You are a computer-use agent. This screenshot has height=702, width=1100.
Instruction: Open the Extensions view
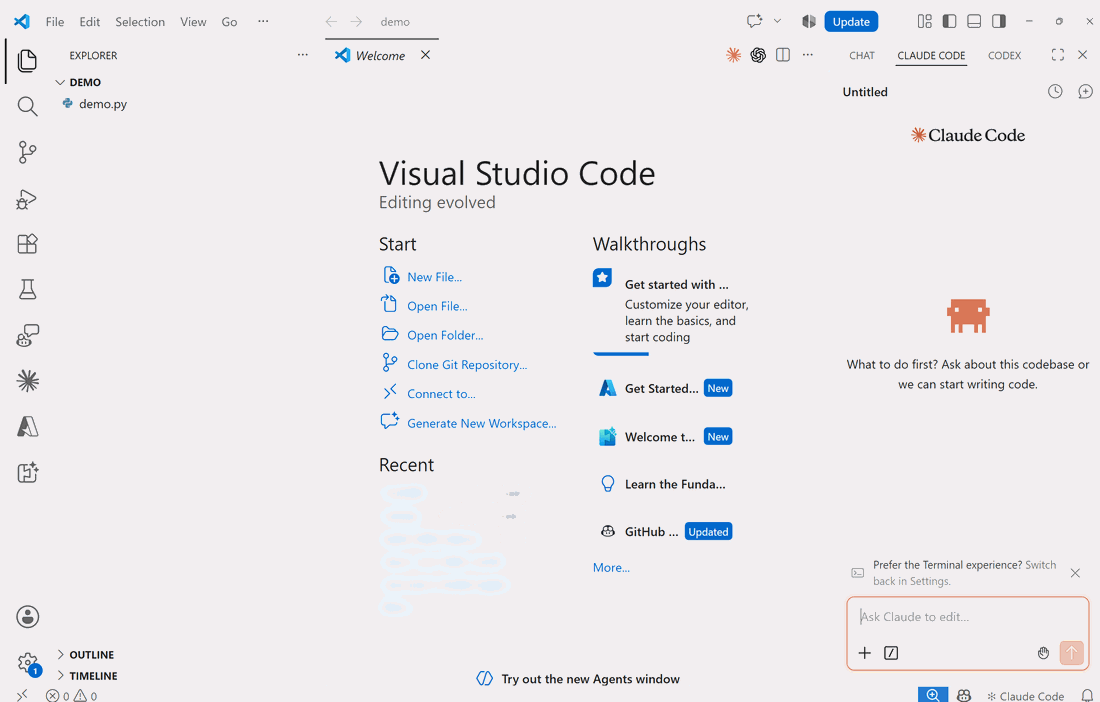point(27,244)
